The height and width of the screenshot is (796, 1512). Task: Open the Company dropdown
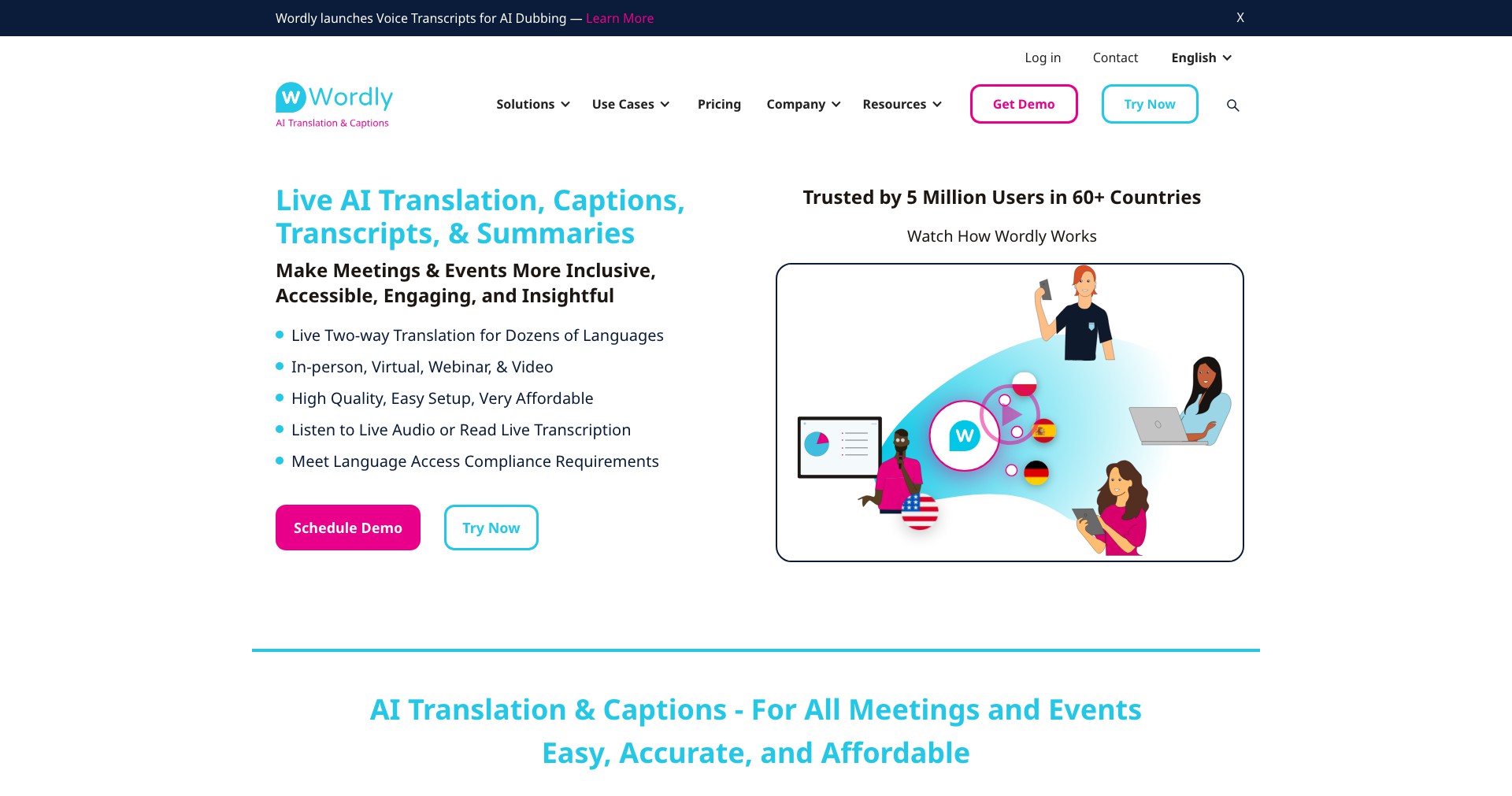803,104
